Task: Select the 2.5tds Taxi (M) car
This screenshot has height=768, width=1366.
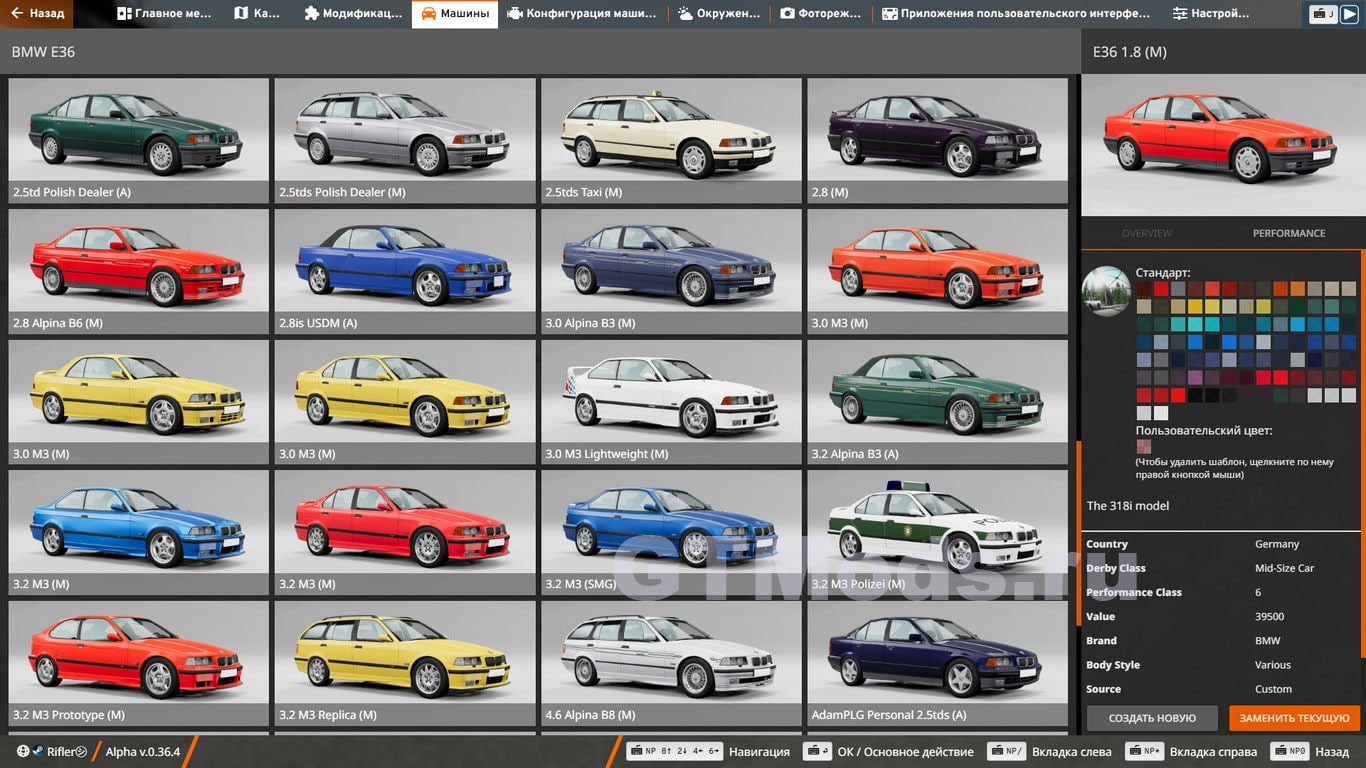Action: [x=671, y=140]
